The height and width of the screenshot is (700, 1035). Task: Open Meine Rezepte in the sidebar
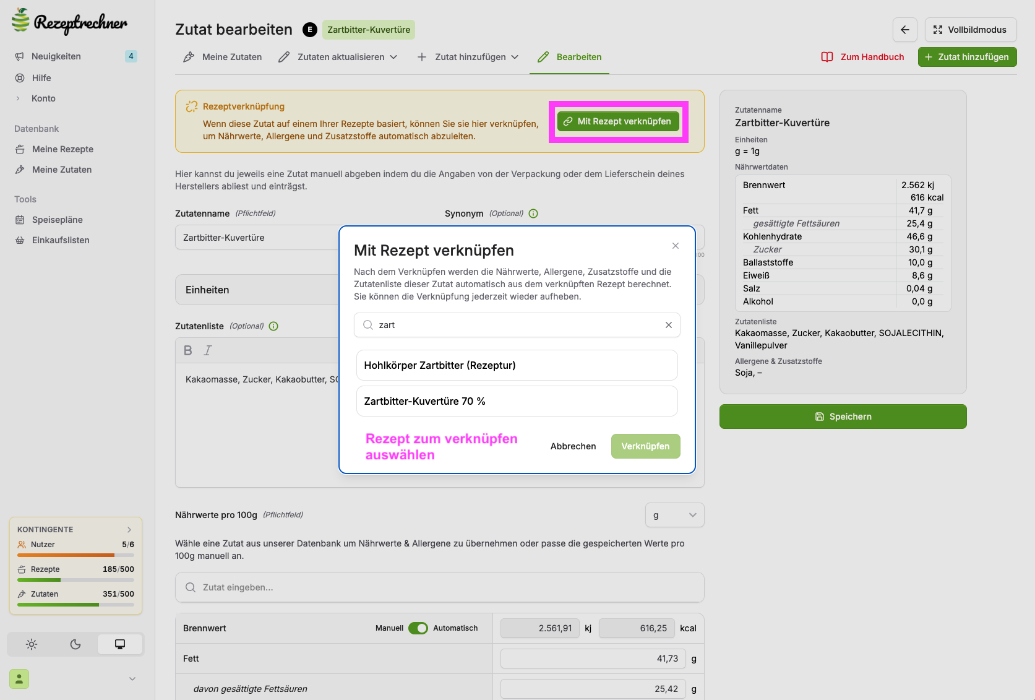coord(63,149)
